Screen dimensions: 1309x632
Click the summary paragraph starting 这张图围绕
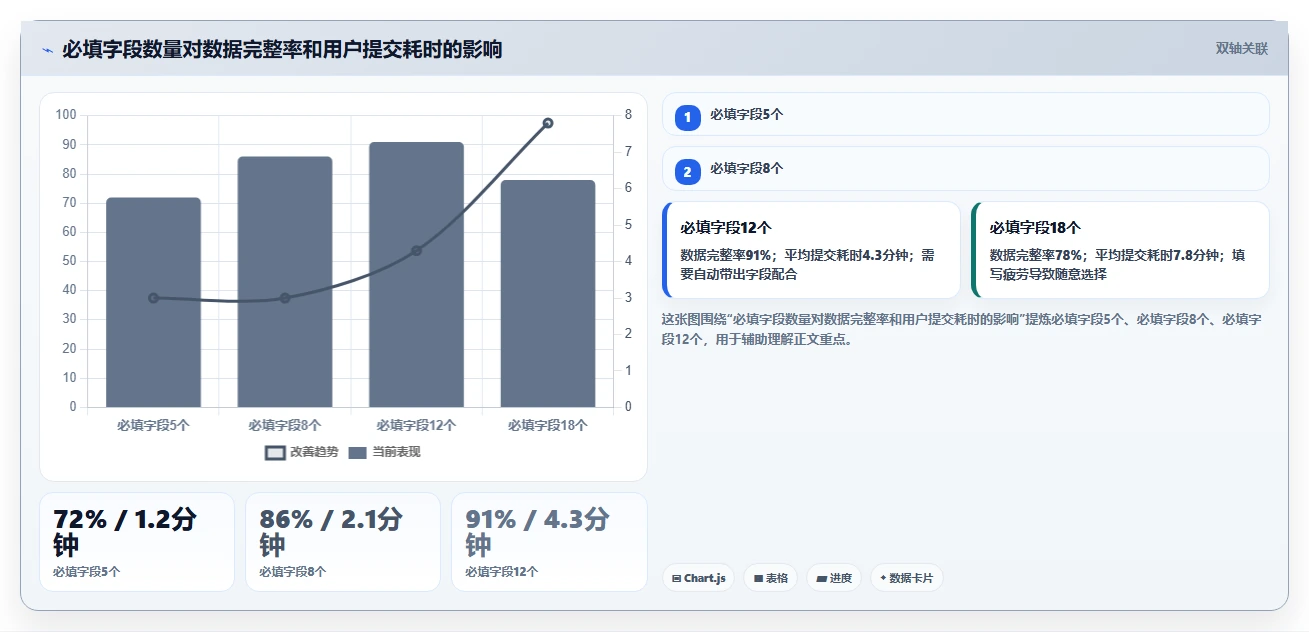[x=962, y=329]
